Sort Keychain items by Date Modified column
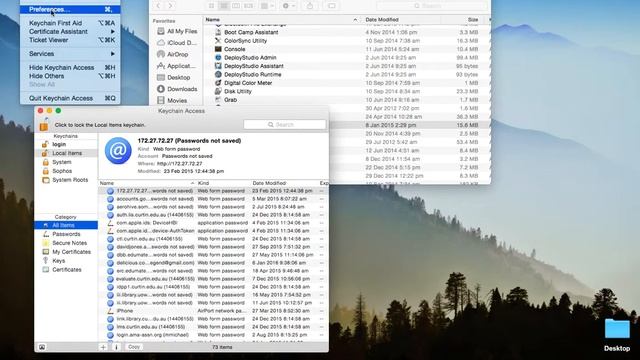640x360 pixels. [284, 183]
